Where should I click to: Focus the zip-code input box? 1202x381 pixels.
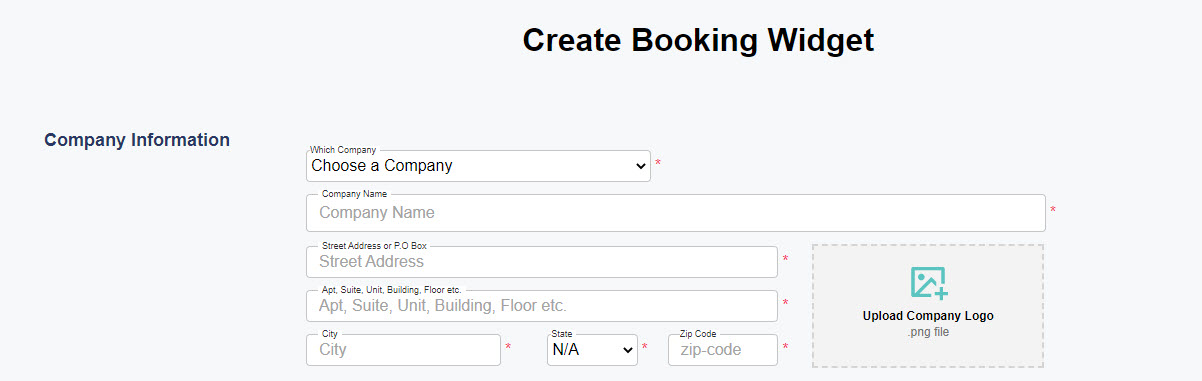point(723,350)
